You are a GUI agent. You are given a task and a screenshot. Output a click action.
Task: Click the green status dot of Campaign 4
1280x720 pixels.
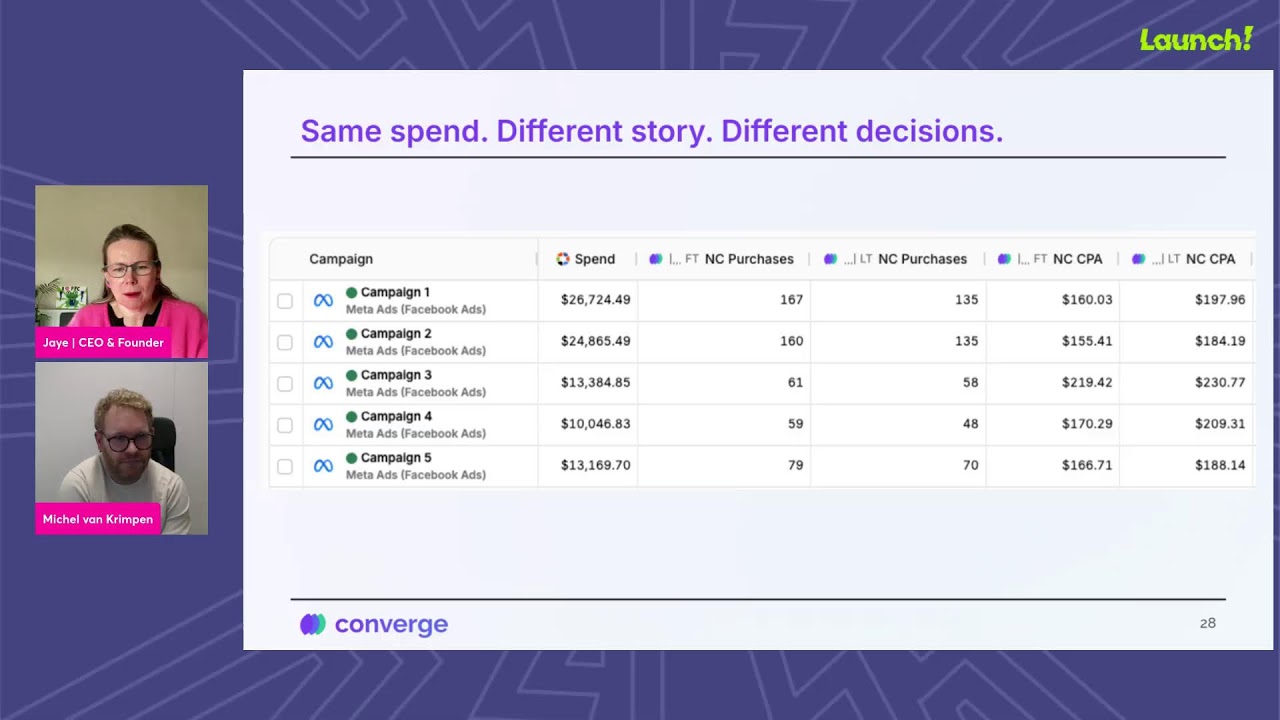click(x=351, y=417)
